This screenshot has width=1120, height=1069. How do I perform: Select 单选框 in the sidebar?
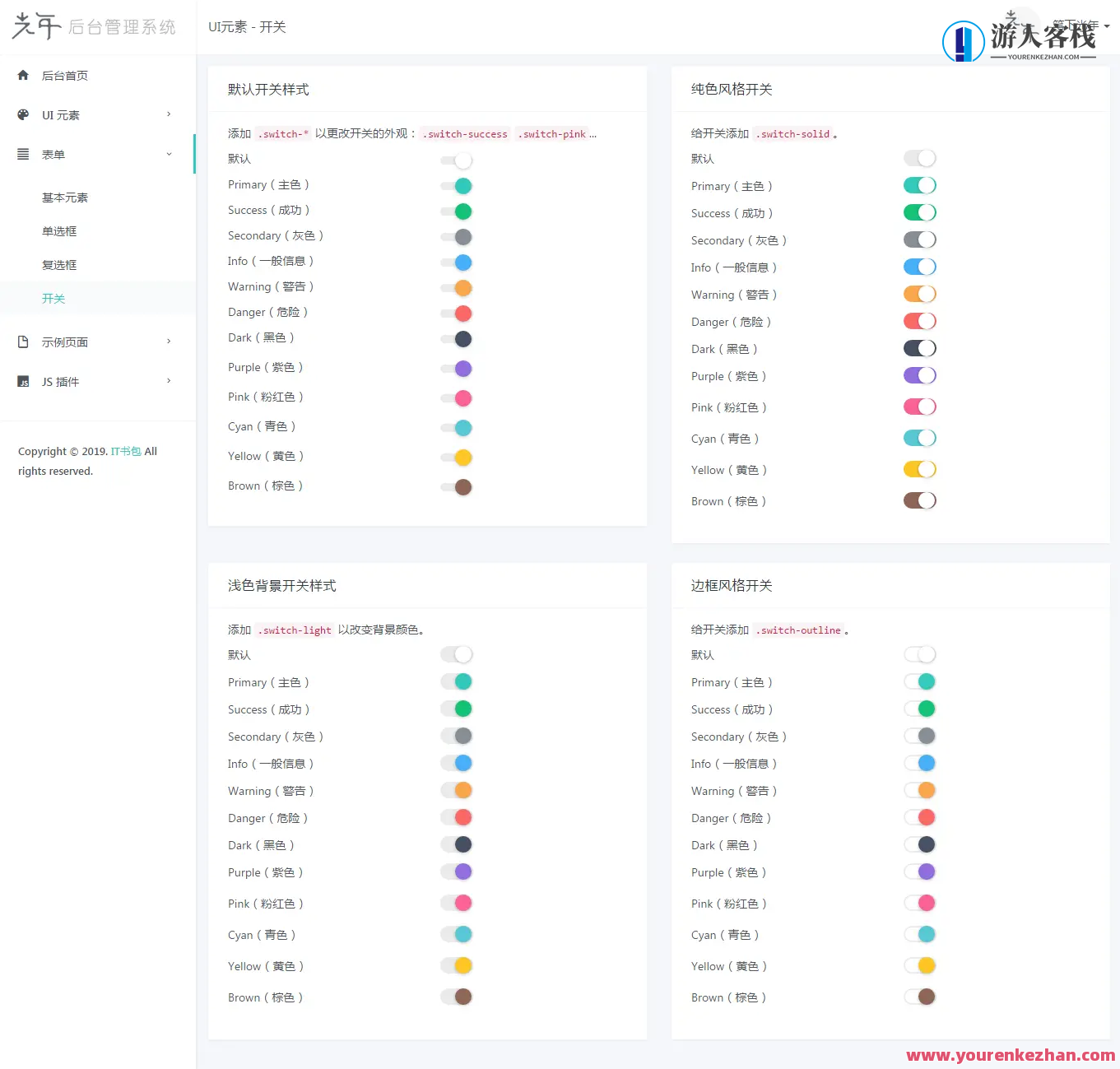tap(59, 231)
